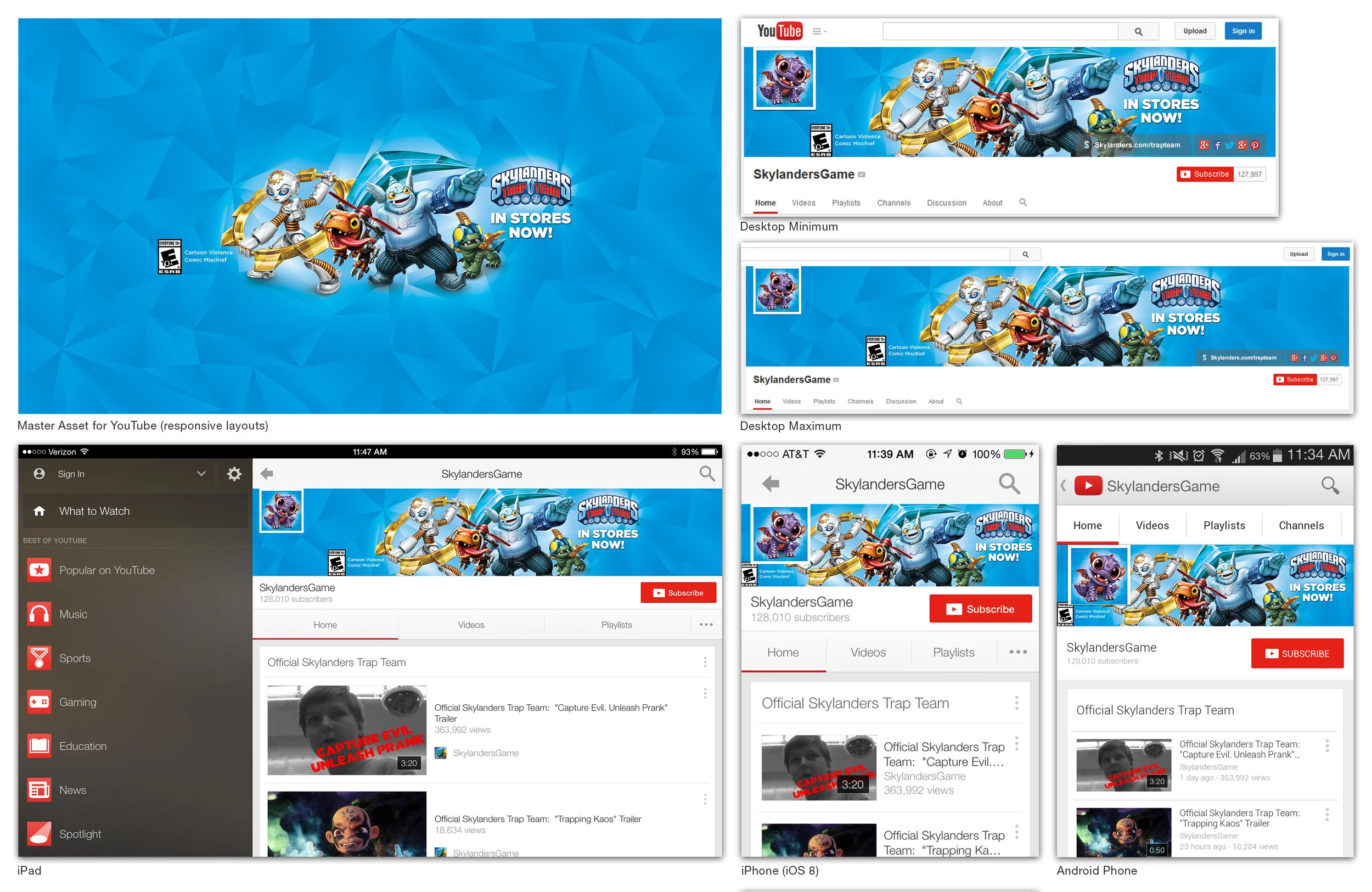Image resolution: width=1372 pixels, height=892 pixels.
Task: Open more tabs ellipsis on iPhone
Action: click(x=1018, y=652)
